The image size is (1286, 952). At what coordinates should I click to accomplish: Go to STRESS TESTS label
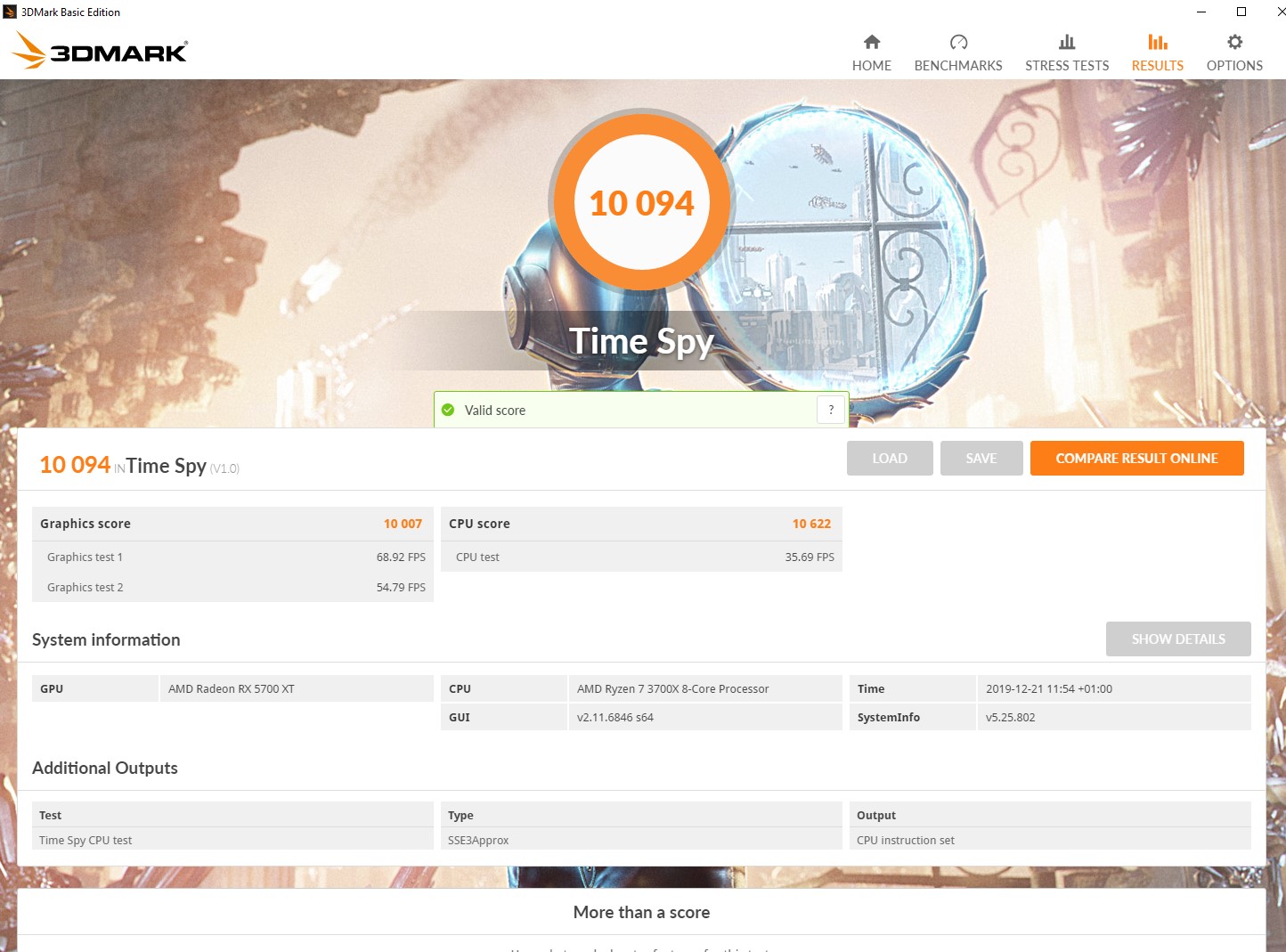[x=1067, y=66]
